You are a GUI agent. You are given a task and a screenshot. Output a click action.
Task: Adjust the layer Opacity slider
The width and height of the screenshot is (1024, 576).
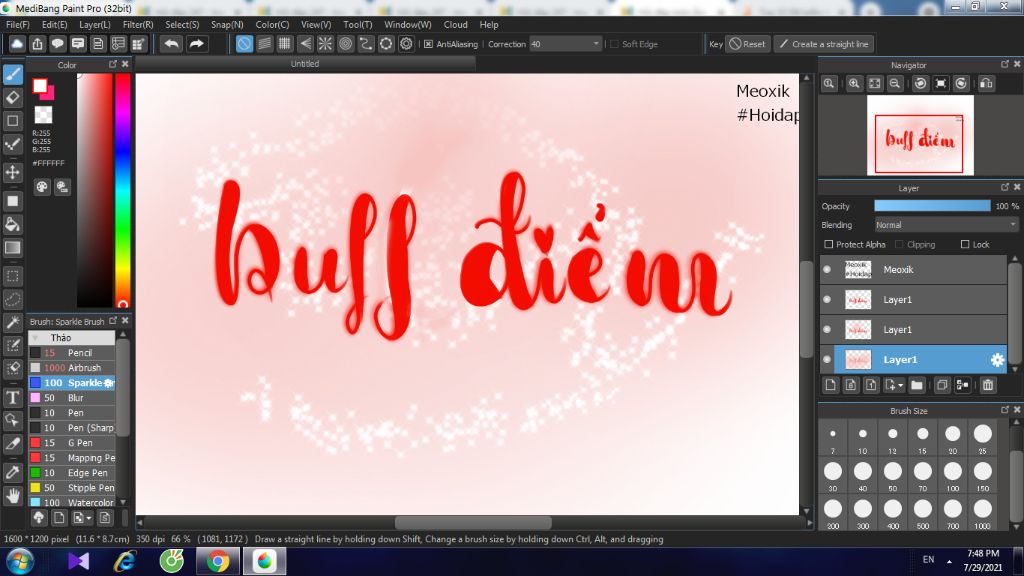[932, 206]
